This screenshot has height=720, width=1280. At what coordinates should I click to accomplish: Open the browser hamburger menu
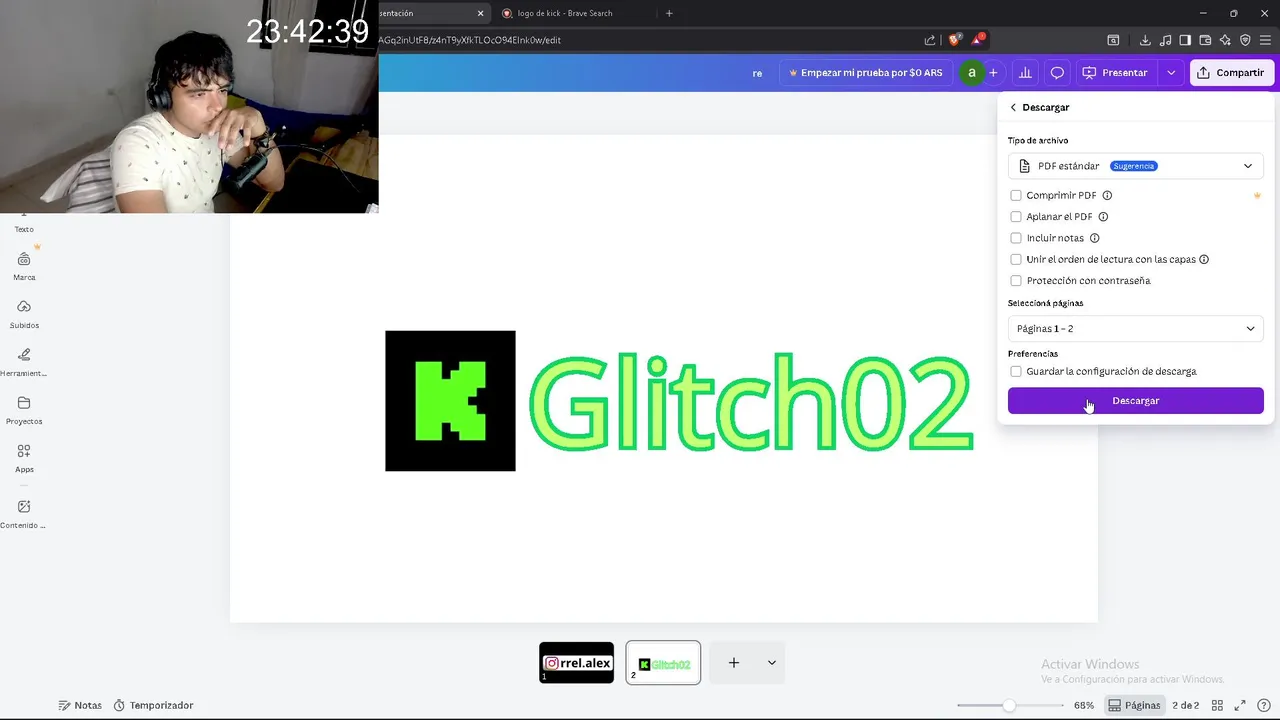click(1265, 40)
